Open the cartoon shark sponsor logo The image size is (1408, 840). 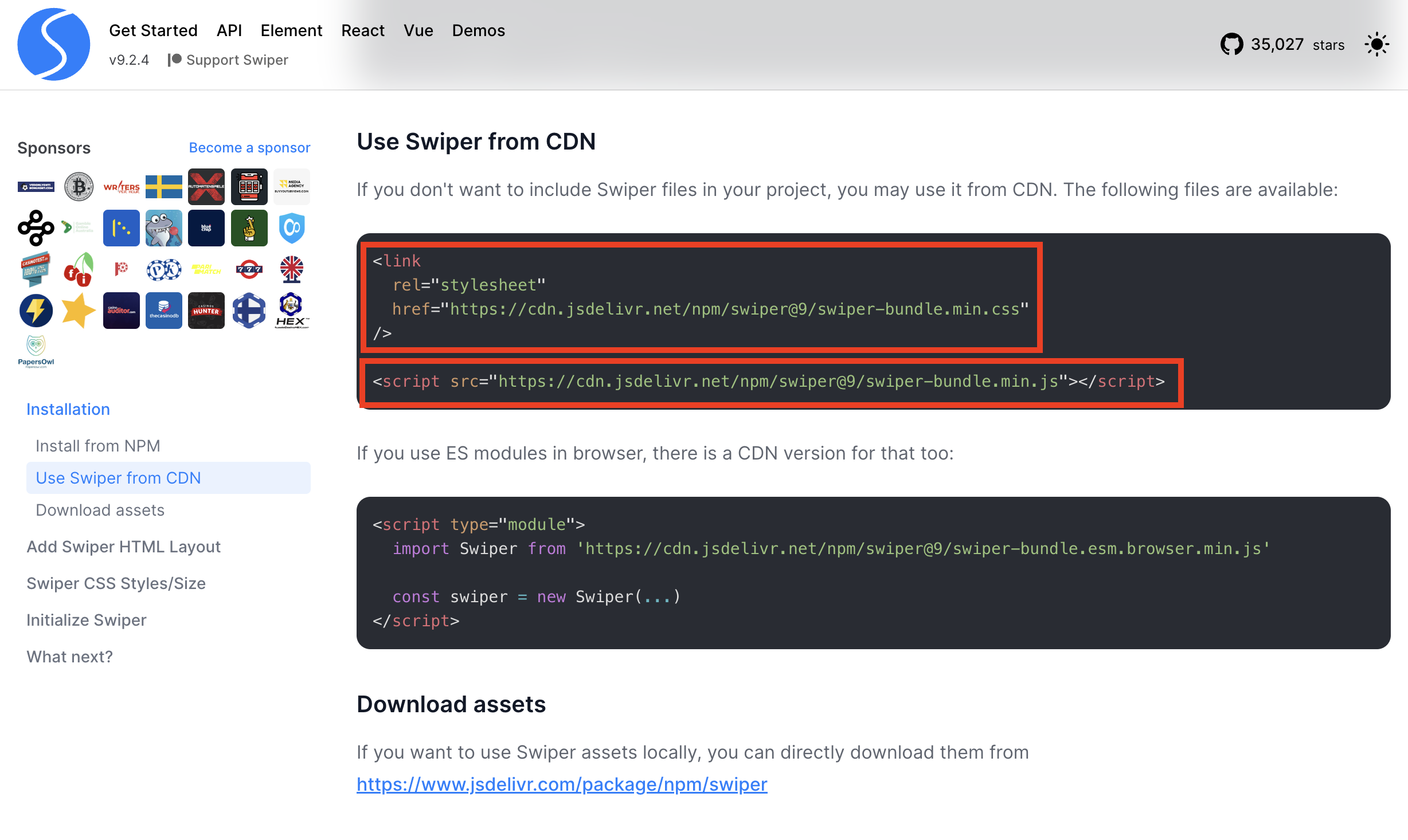[x=164, y=228]
